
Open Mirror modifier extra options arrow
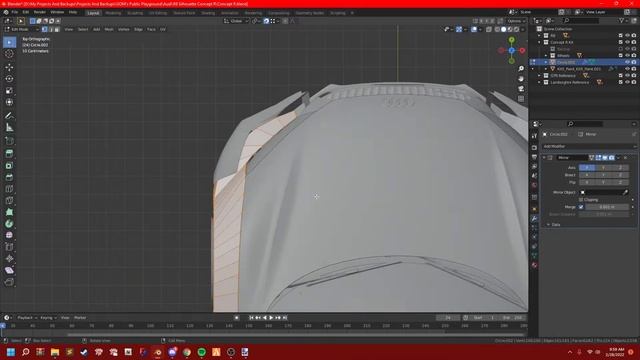tap(618, 158)
